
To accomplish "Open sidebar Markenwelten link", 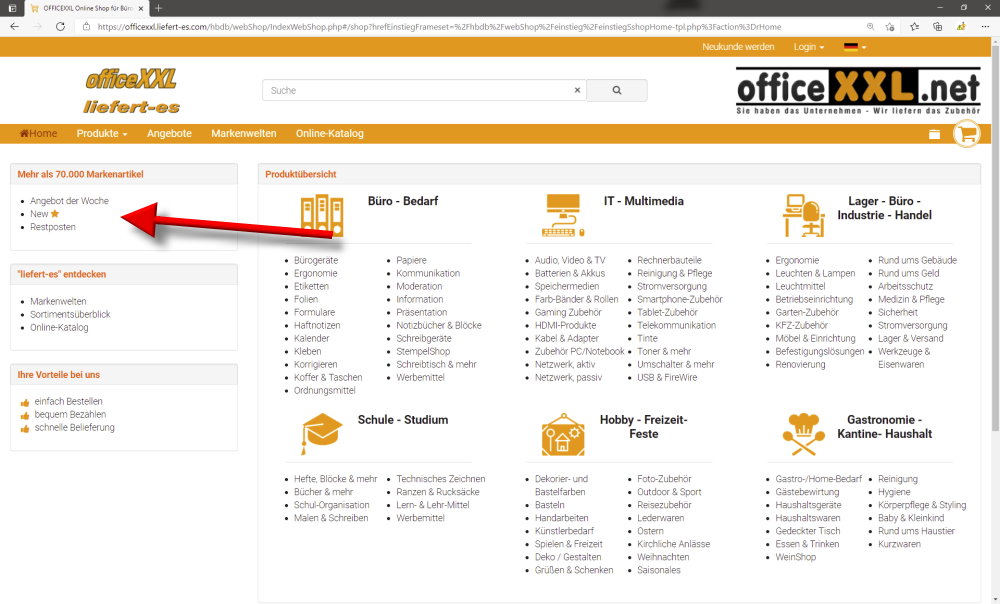I will click(x=58, y=302).
